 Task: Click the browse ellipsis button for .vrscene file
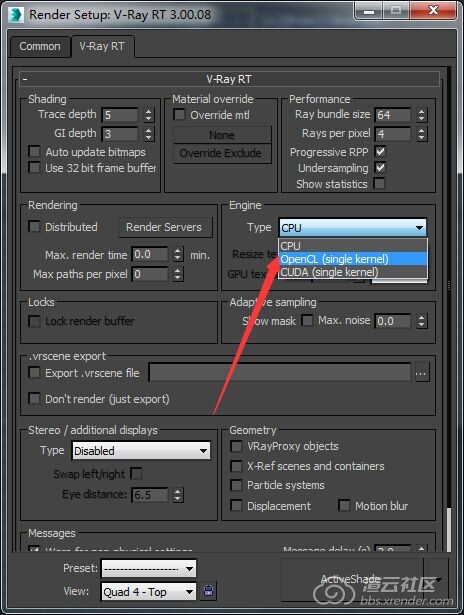coord(421,373)
